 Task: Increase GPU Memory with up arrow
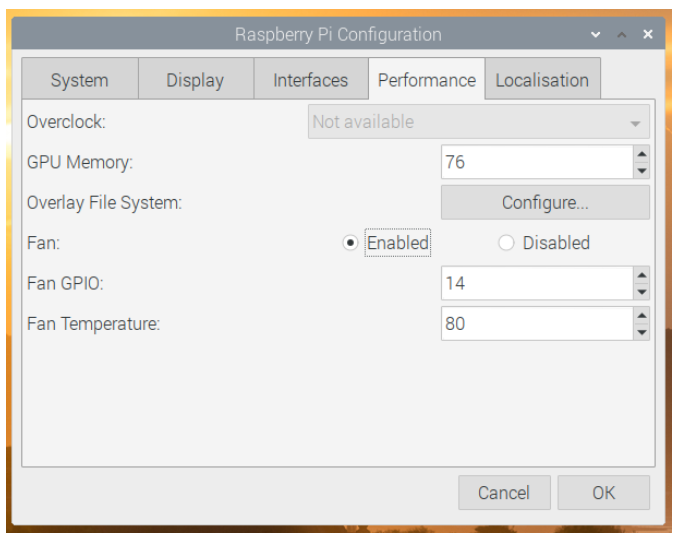(x=641, y=154)
